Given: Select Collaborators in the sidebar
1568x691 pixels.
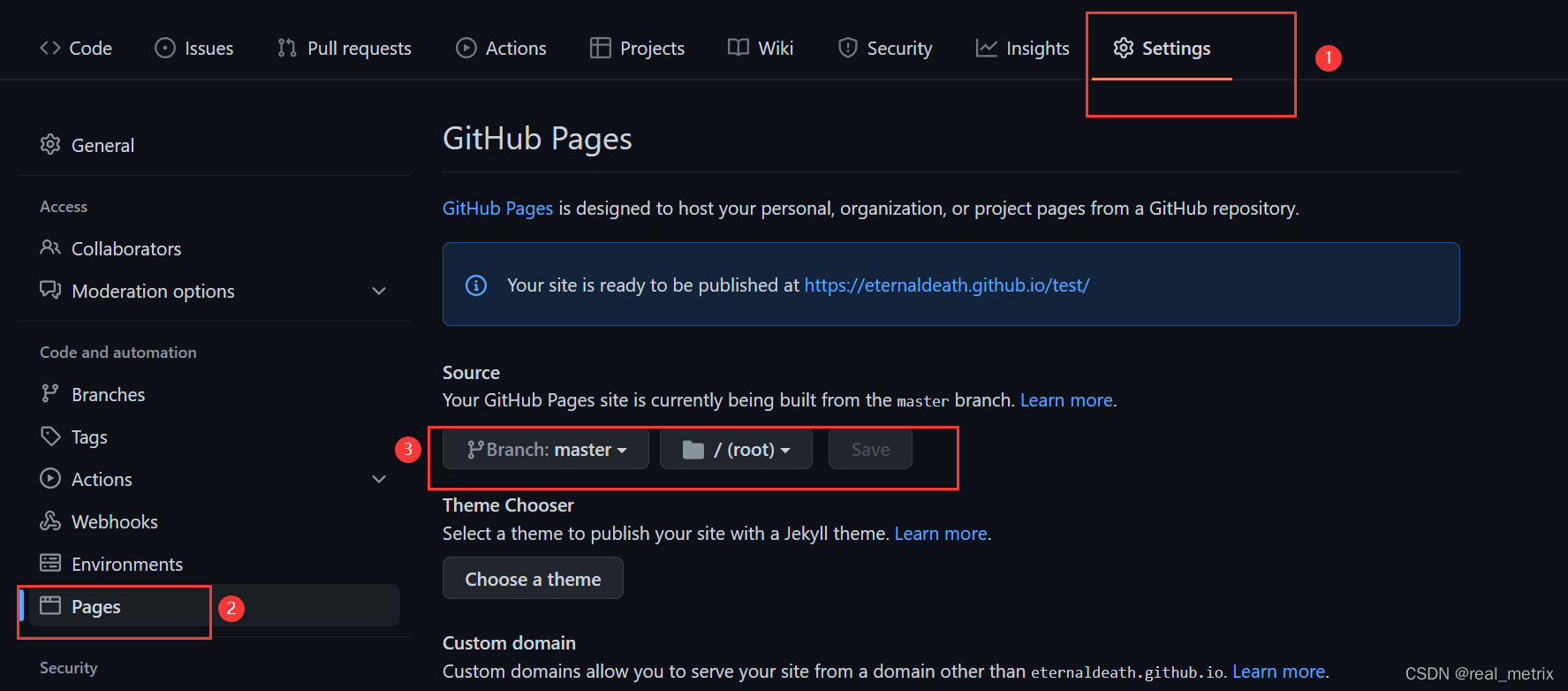Looking at the screenshot, I should pyautogui.click(x=215, y=248).
